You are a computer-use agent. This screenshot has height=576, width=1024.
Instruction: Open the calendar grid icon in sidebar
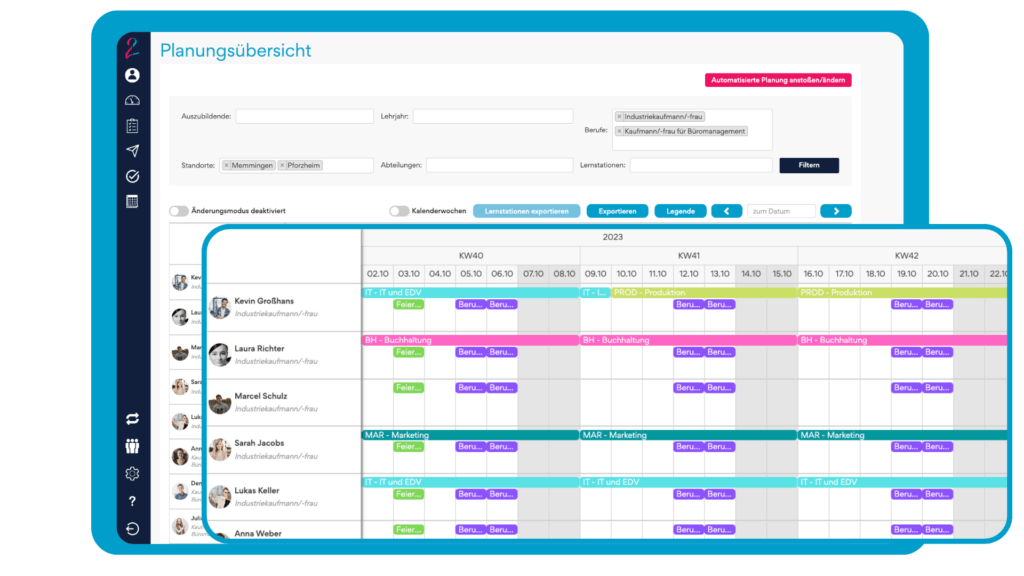pos(133,202)
